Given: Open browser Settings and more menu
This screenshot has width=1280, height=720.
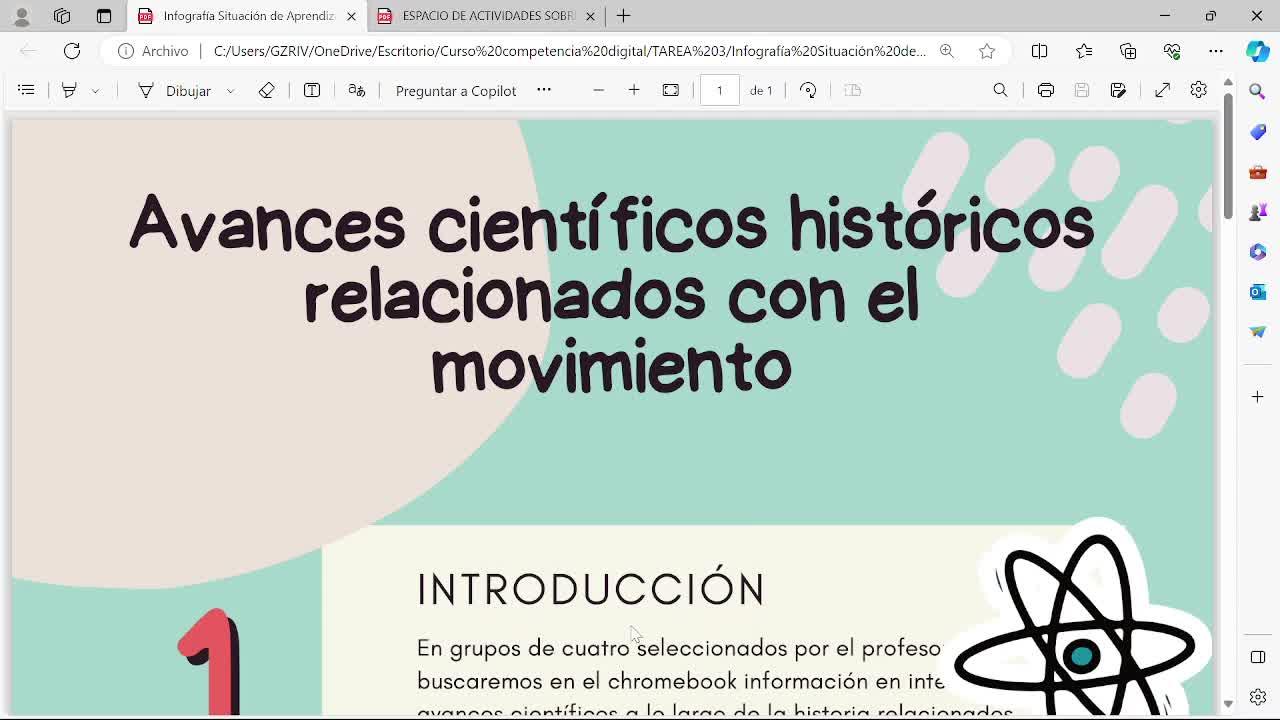Looking at the screenshot, I should click(1216, 51).
